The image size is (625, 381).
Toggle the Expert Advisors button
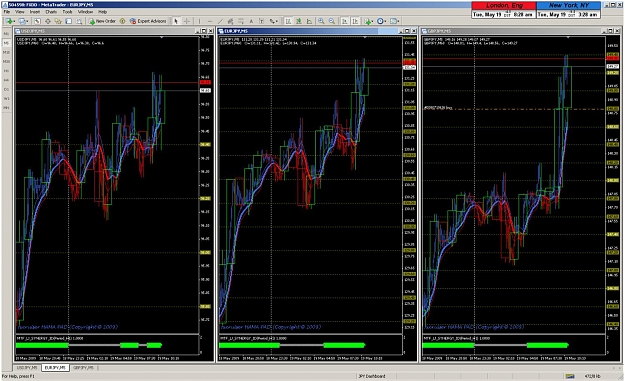[x=148, y=21]
